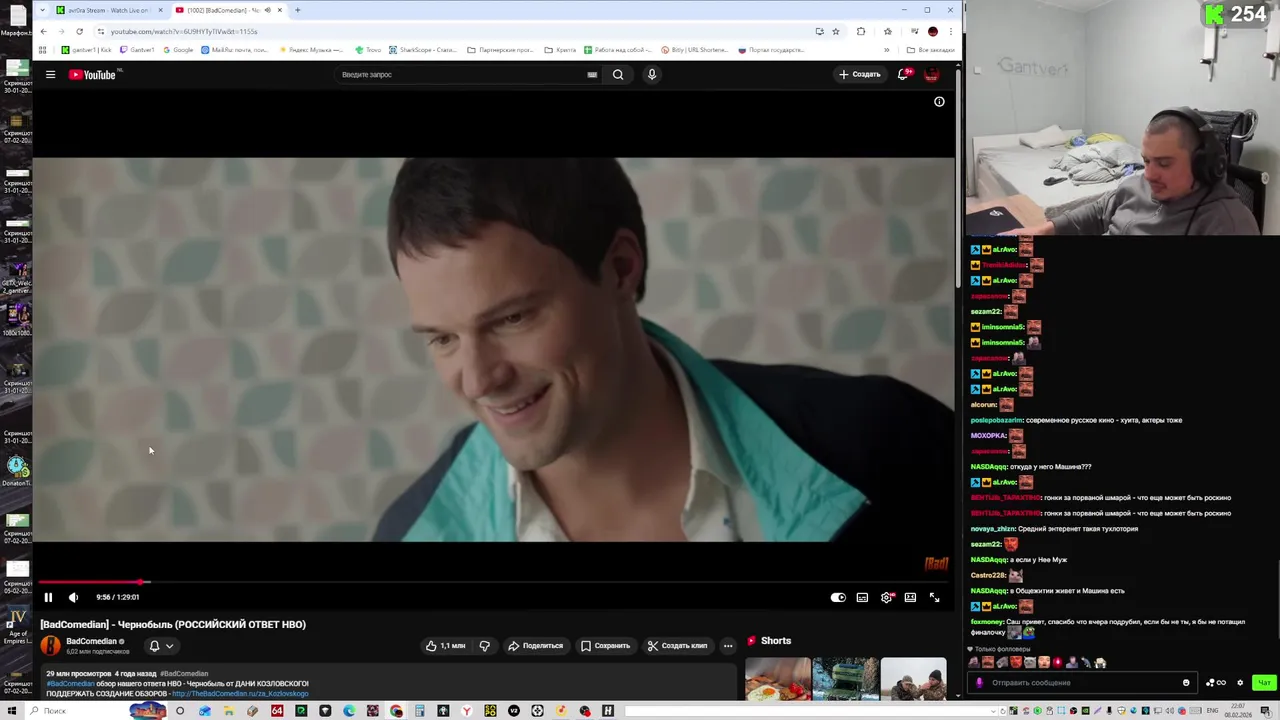
Task: Open the BadComedian channel avatar
Action: [50, 646]
